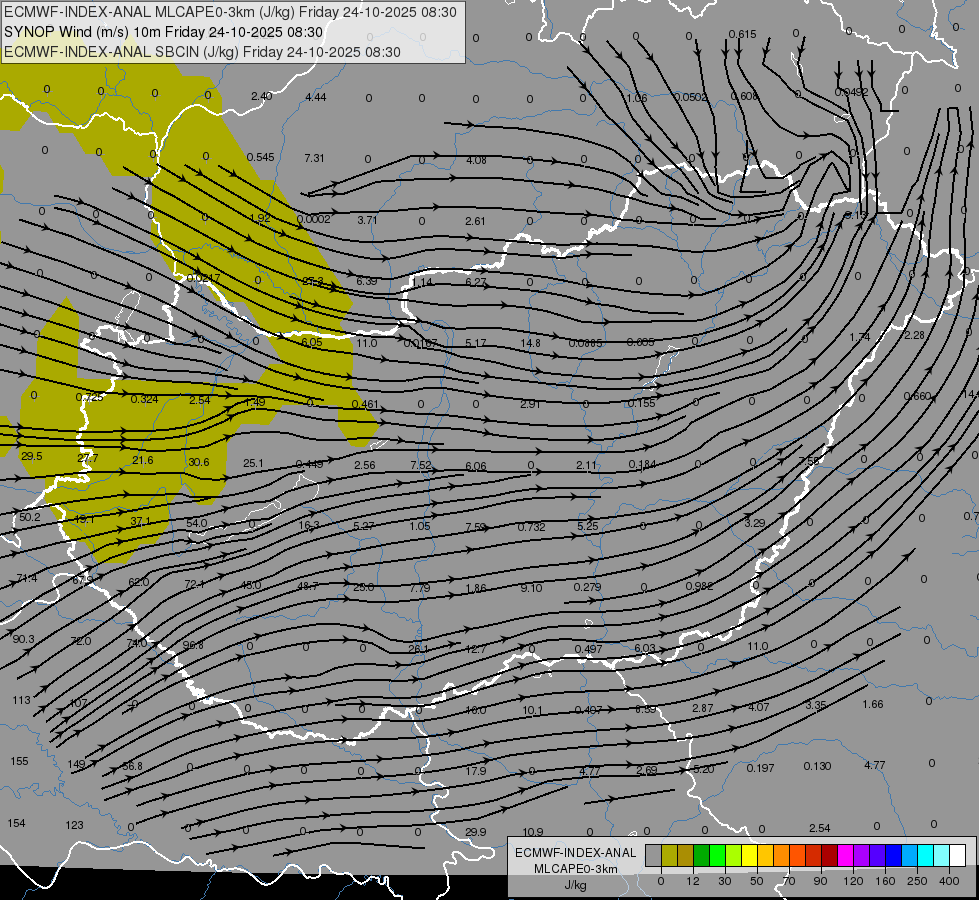The image size is (979, 900).
Task: Click the map value 9.10
Action: [531, 588]
